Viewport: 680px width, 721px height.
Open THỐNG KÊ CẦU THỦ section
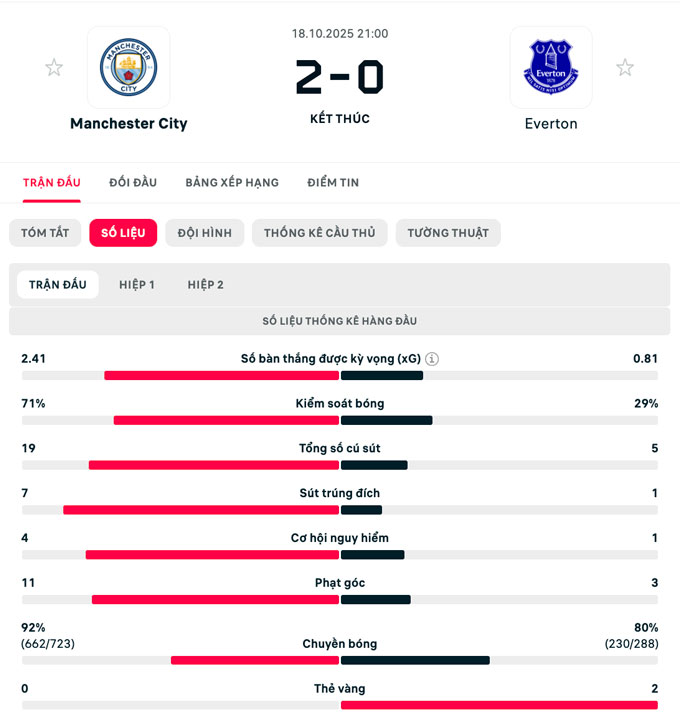pos(319,233)
